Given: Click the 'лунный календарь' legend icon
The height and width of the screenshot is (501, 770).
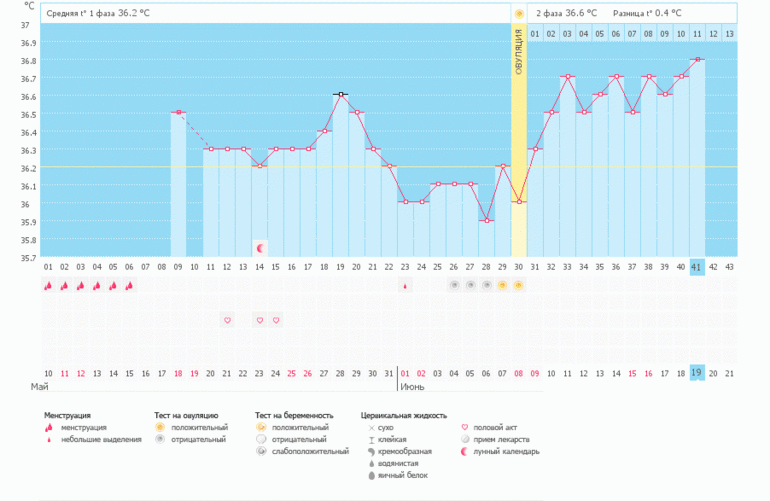Looking at the screenshot, I should [x=464, y=450].
